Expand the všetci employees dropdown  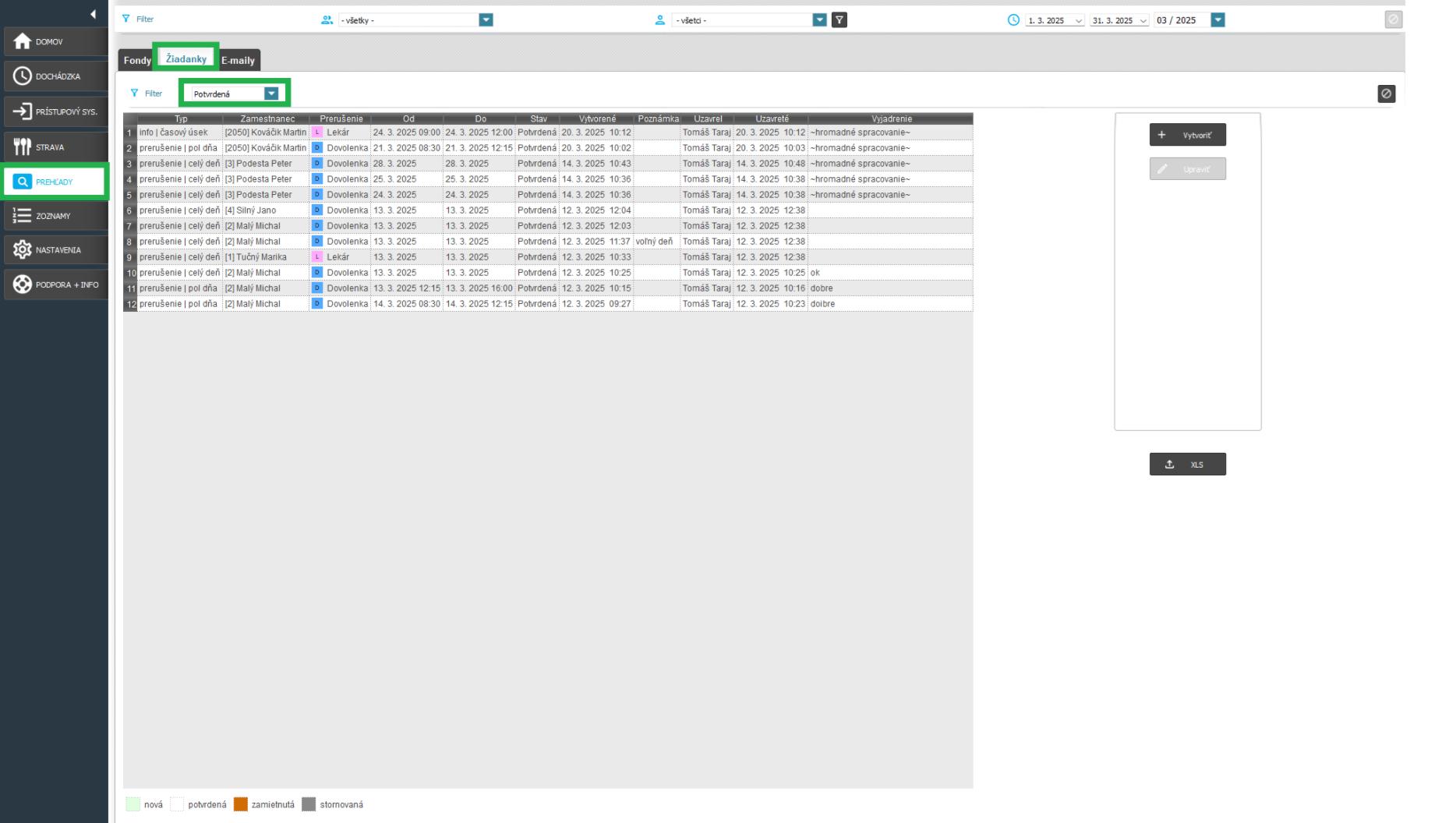[x=819, y=20]
